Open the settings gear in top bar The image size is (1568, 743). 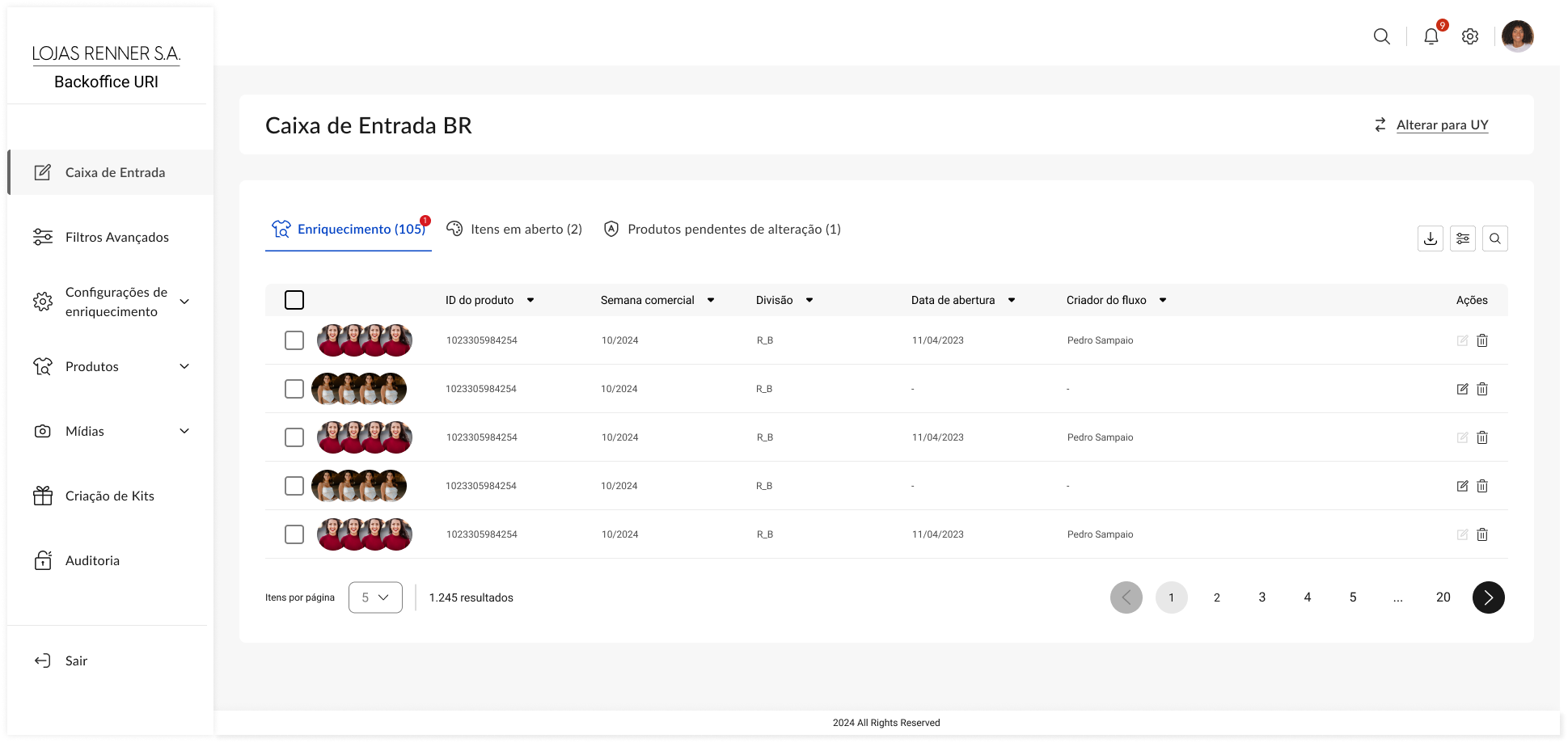click(1469, 36)
